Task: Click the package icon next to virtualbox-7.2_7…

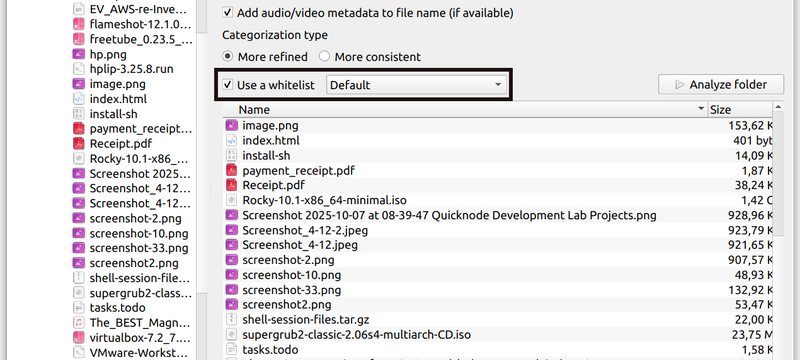Action: (x=79, y=337)
